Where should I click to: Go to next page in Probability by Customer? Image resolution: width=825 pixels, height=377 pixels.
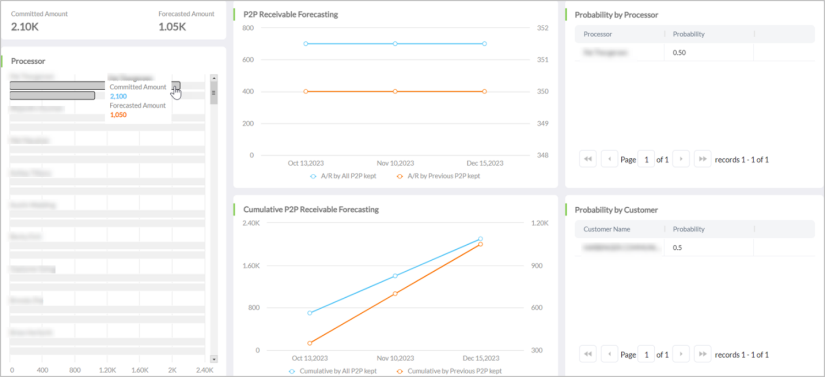pyautogui.click(x=681, y=354)
